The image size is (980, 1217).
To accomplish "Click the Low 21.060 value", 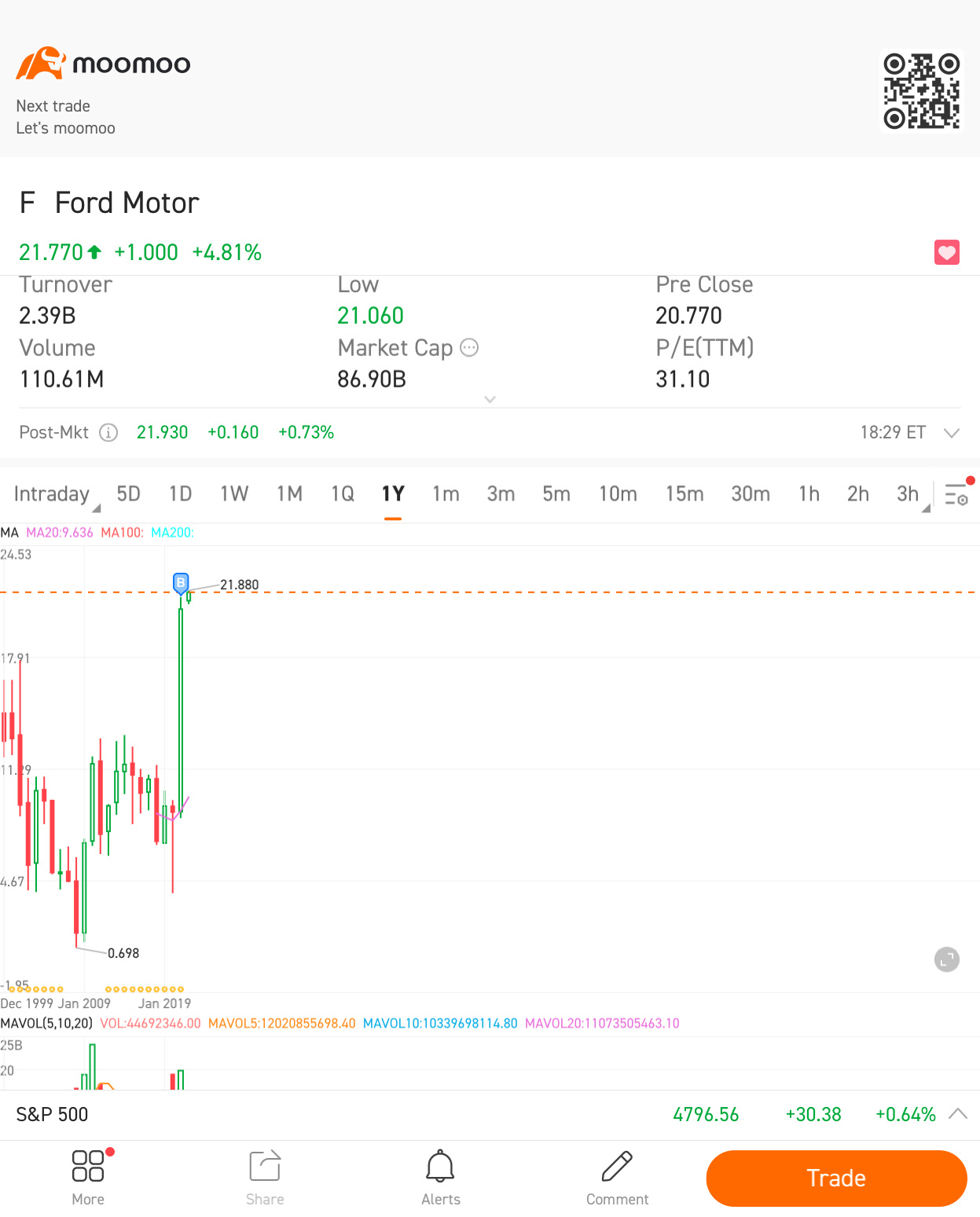I will click(370, 315).
